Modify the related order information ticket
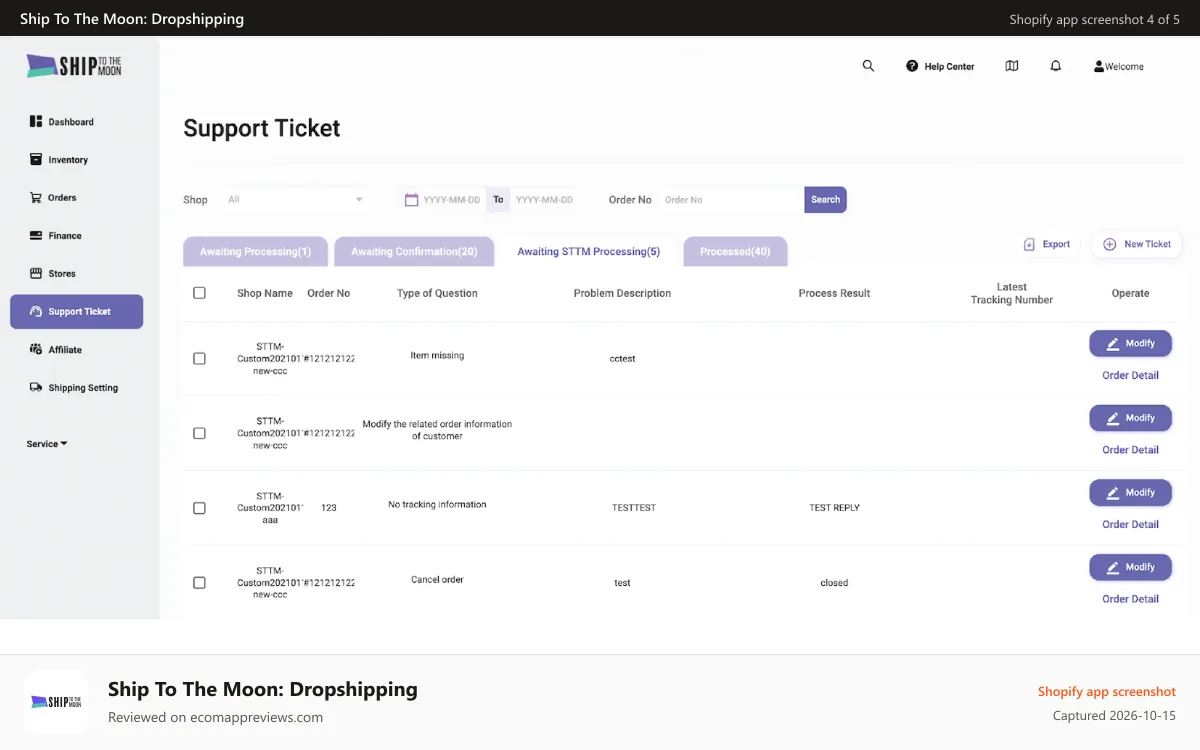This screenshot has height=750, width=1200. coord(1130,418)
